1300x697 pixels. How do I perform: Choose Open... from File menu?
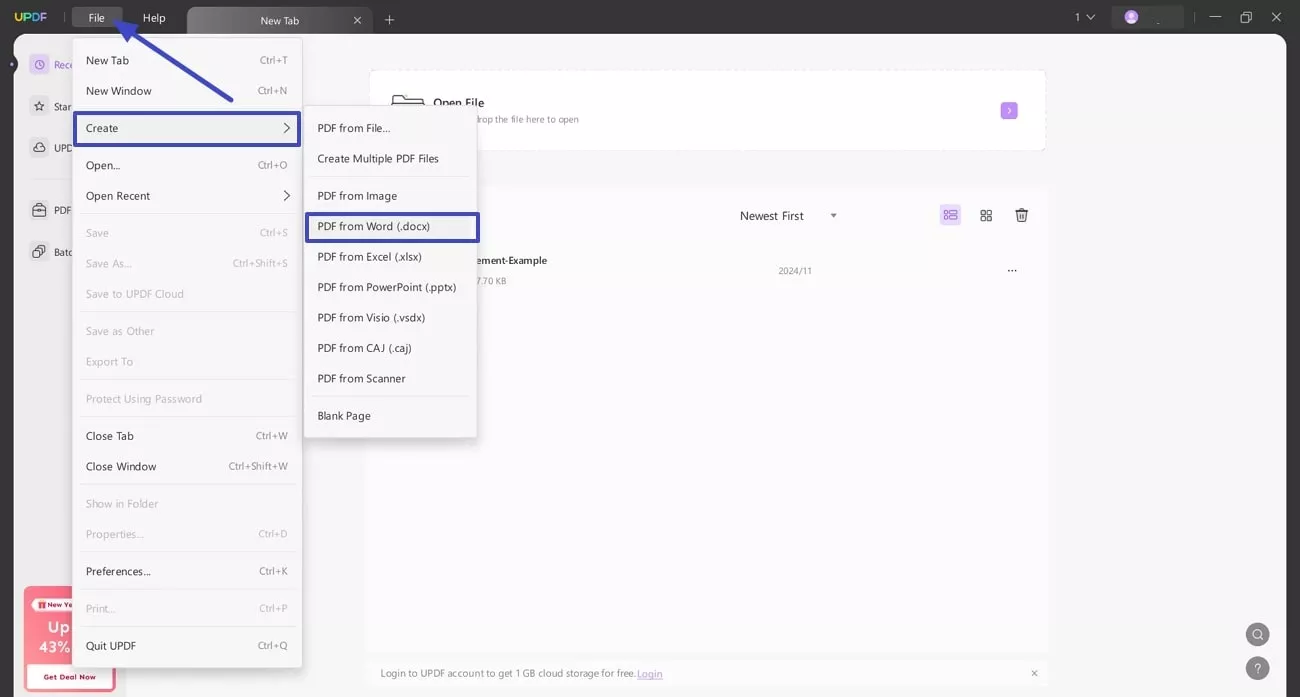[x=187, y=165]
